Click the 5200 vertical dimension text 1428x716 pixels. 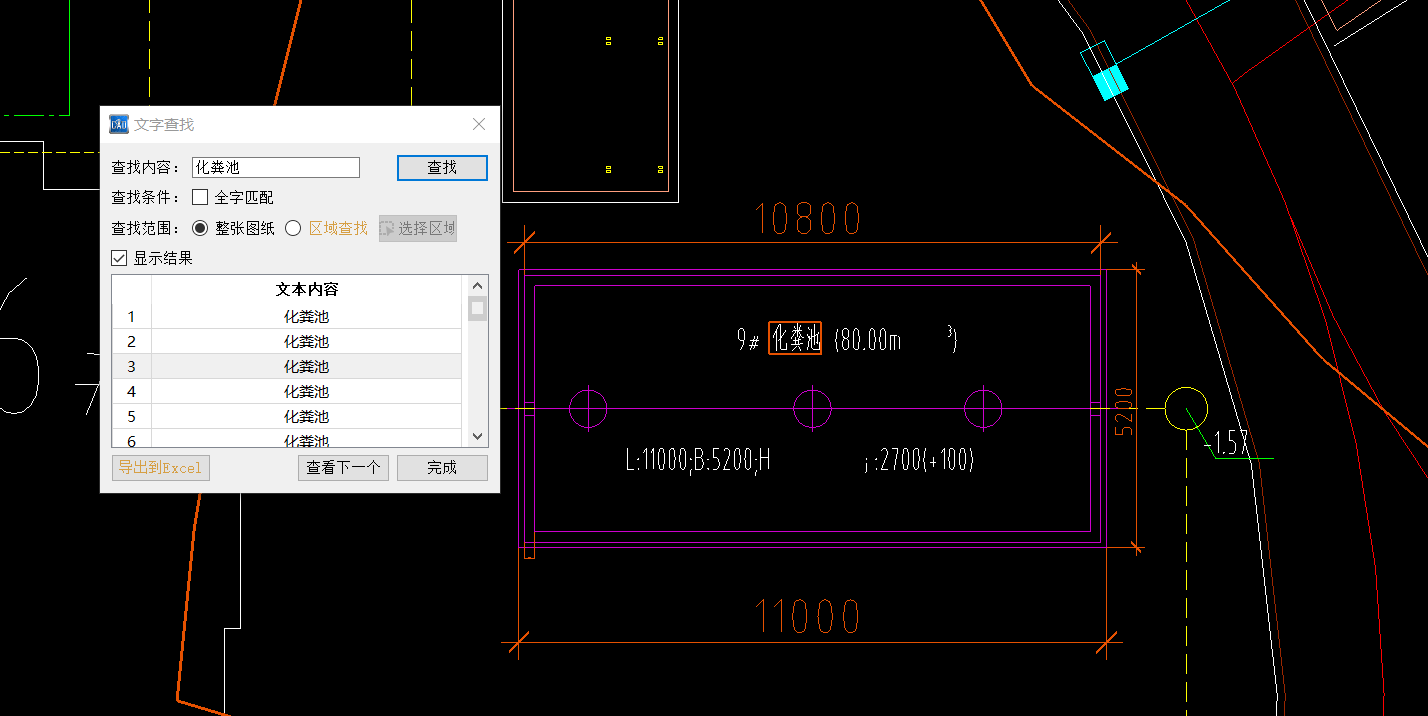(1125, 410)
